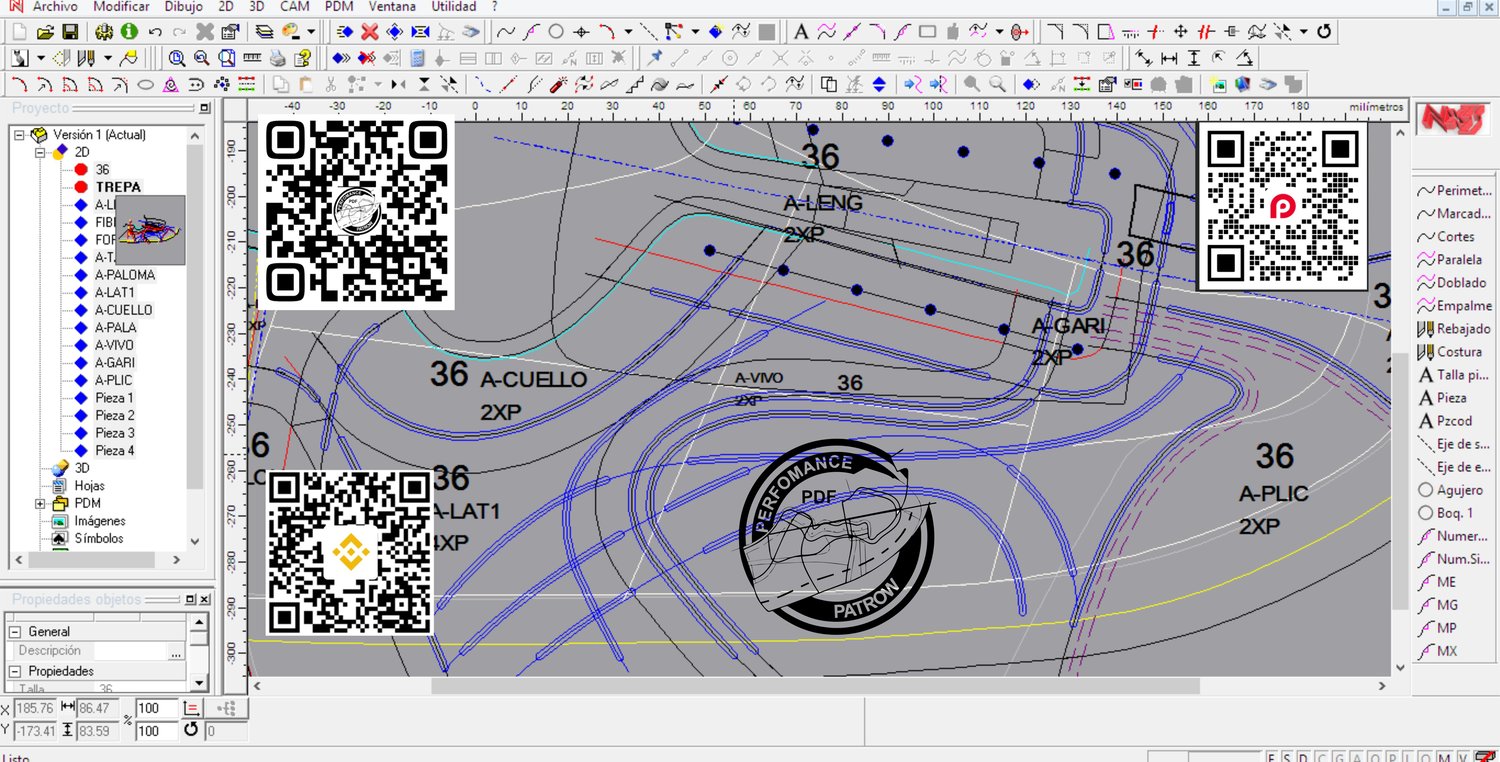Viewport: 1500px width, 762px height.
Task: Open the color palette dropdown arrow
Action: tap(311, 32)
